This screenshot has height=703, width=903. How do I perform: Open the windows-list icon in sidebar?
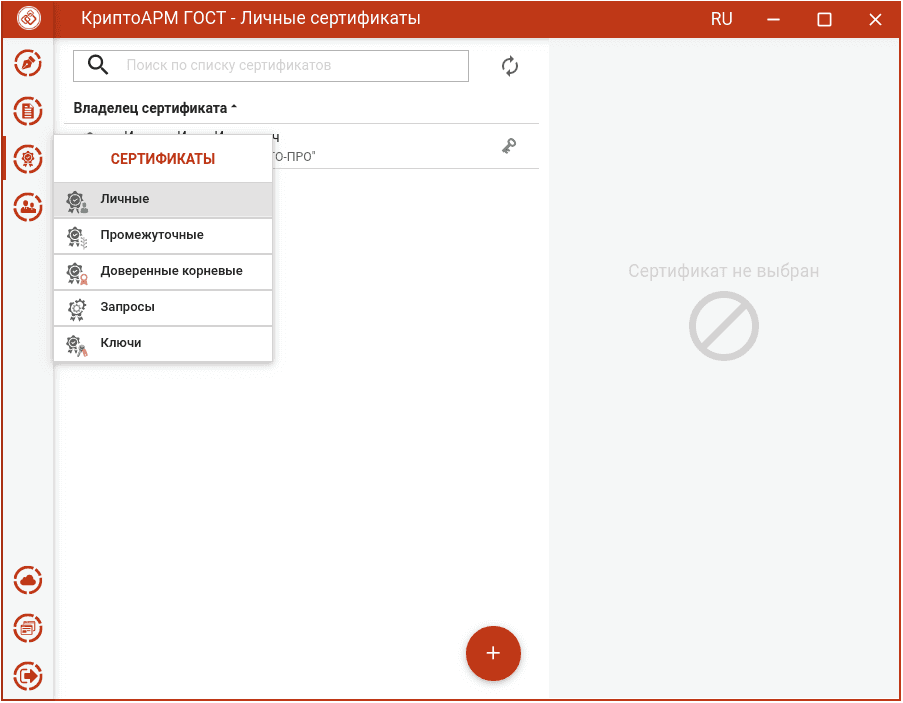click(x=28, y=628)
